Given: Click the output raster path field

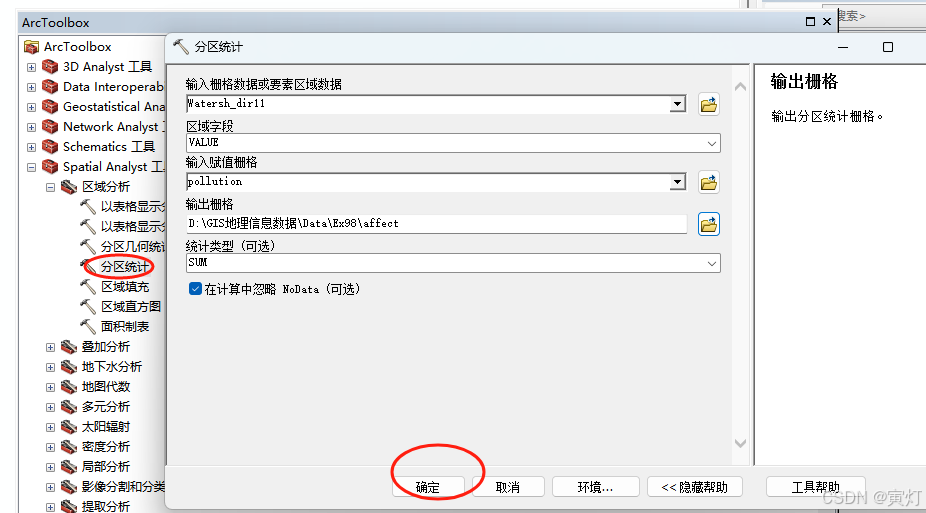Looking at the screenshot, I should click(436, 224).
